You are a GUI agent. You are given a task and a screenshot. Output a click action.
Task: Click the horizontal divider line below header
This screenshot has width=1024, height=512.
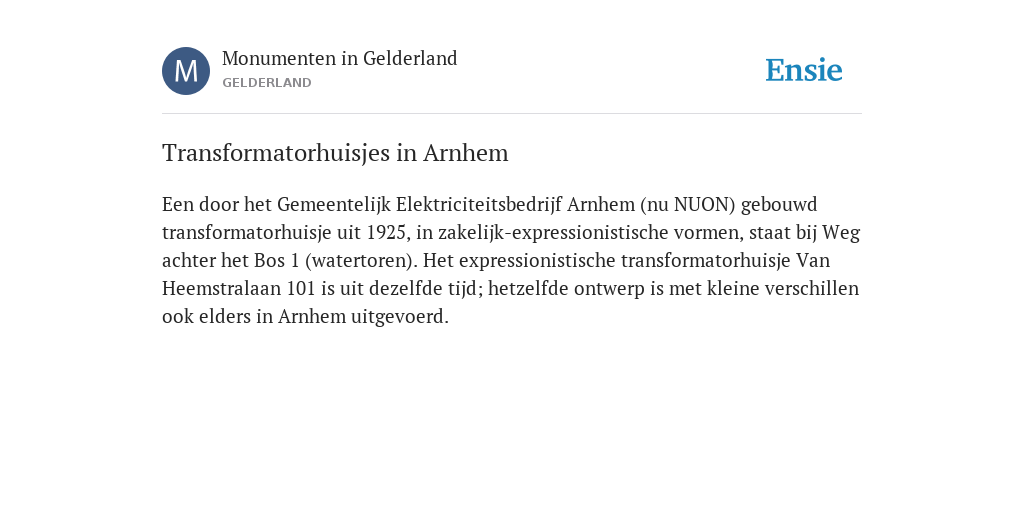(512, 114)
